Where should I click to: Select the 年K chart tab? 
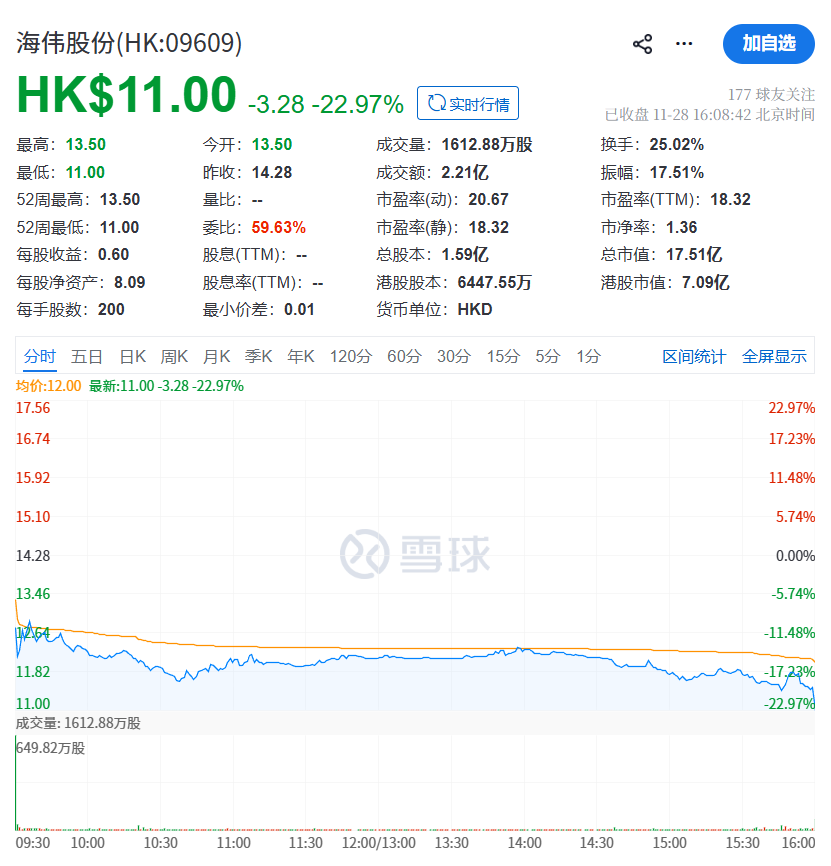[301, 357]
